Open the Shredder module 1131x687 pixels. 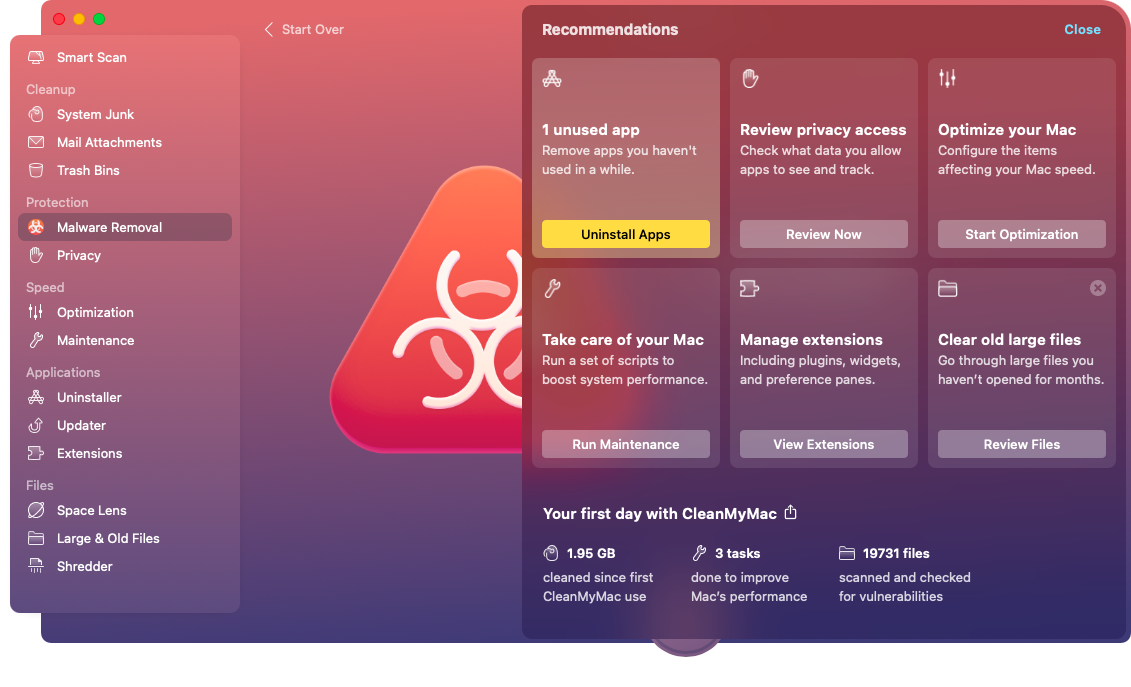point(125,567)
